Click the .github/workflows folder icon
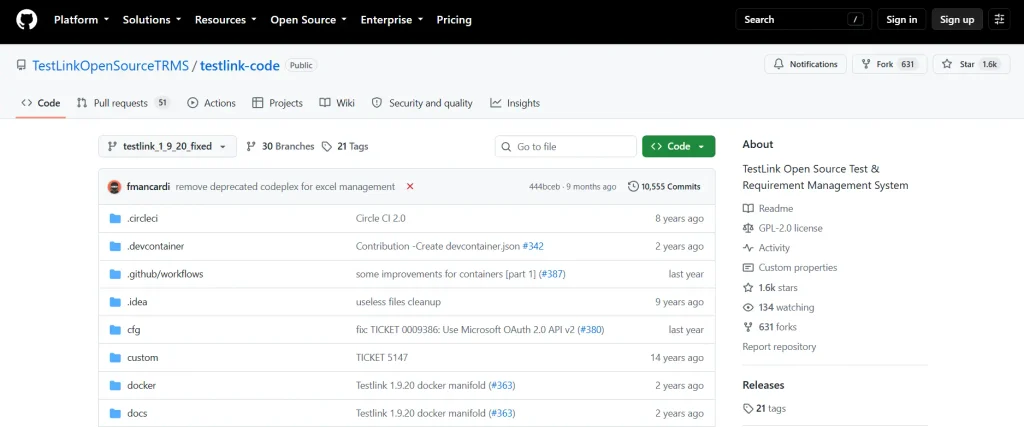 point(116,274)
